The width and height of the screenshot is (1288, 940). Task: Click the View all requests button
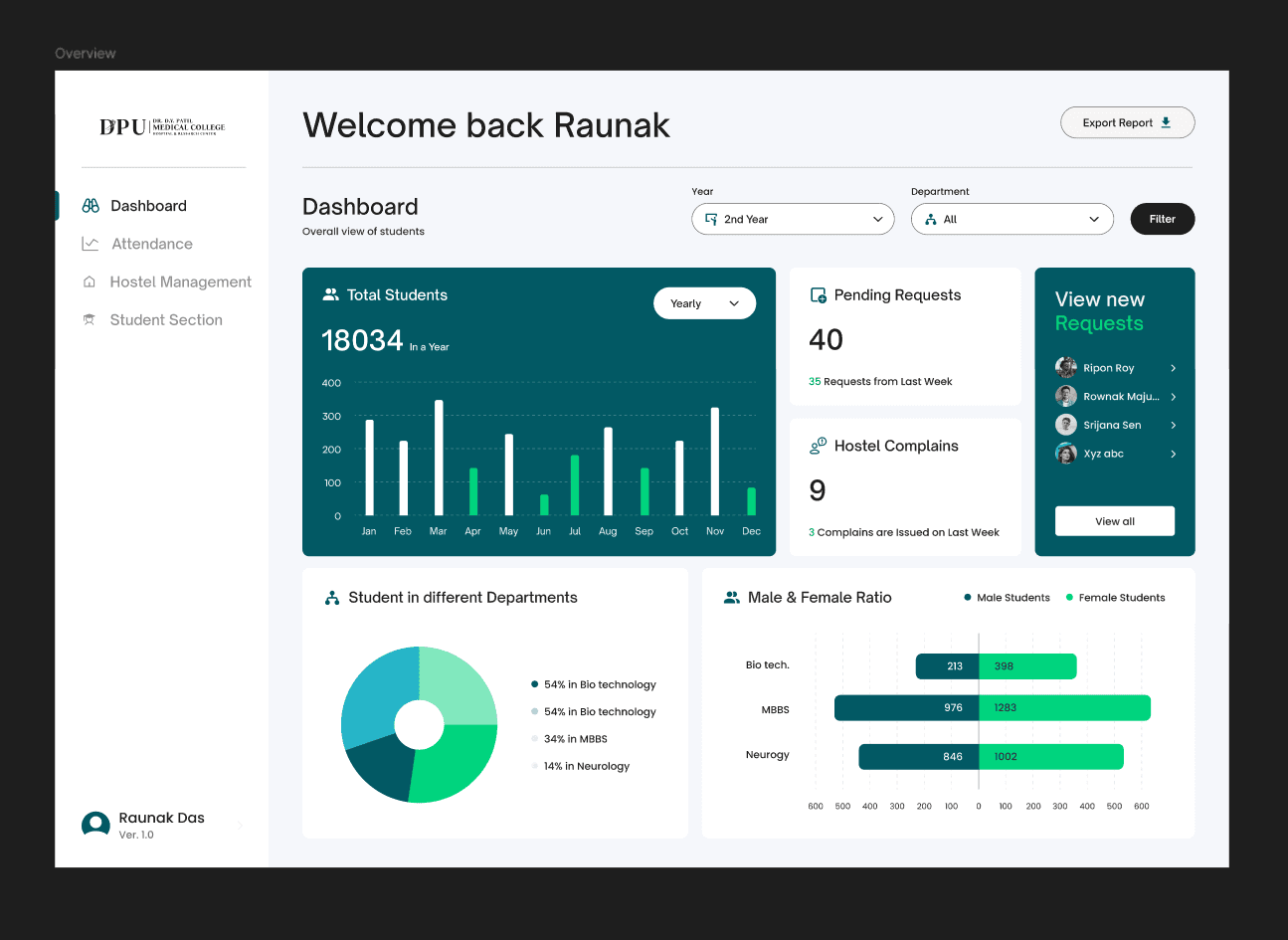click(x=1115, y=521)
